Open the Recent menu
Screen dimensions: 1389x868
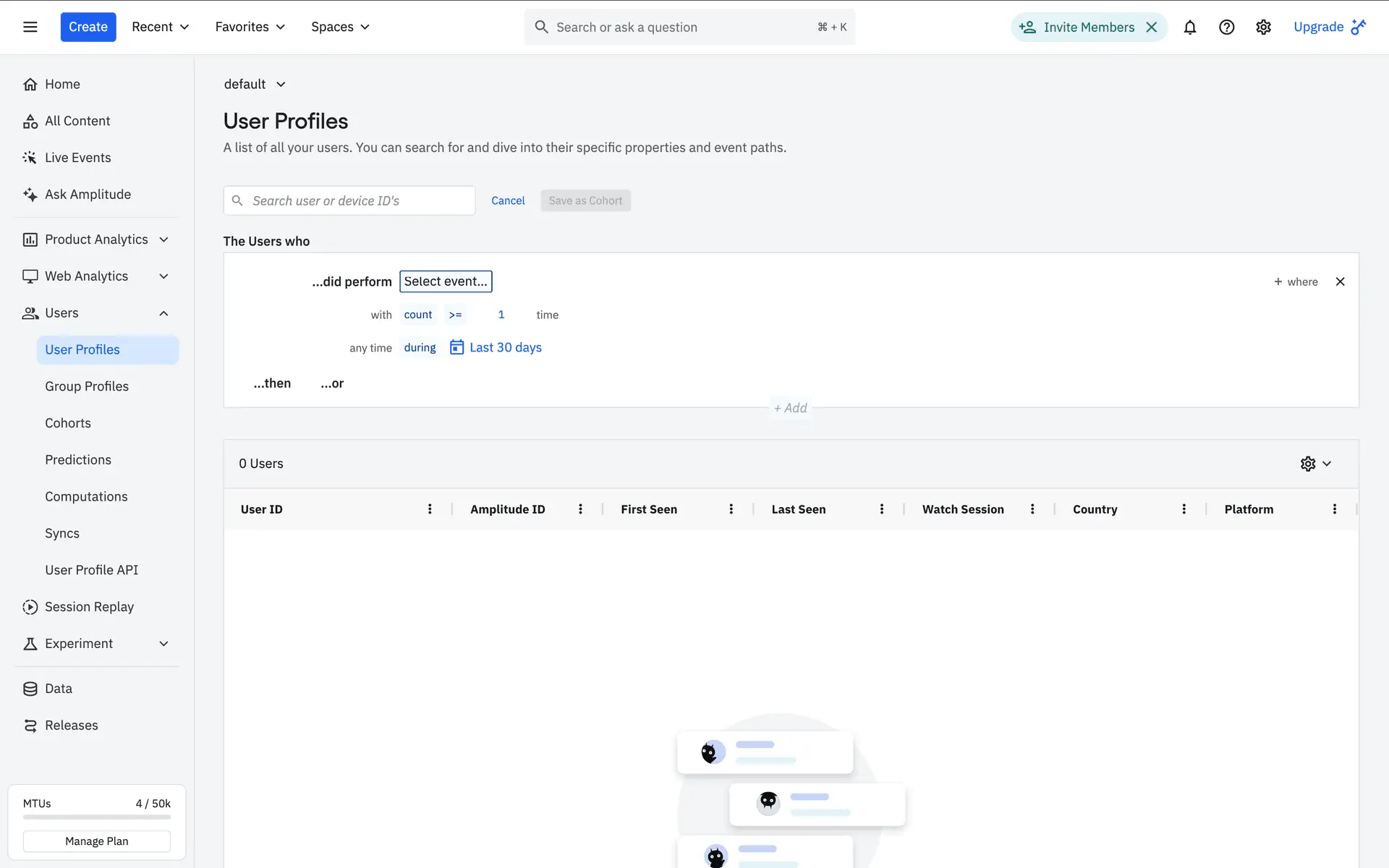[160, 27]
